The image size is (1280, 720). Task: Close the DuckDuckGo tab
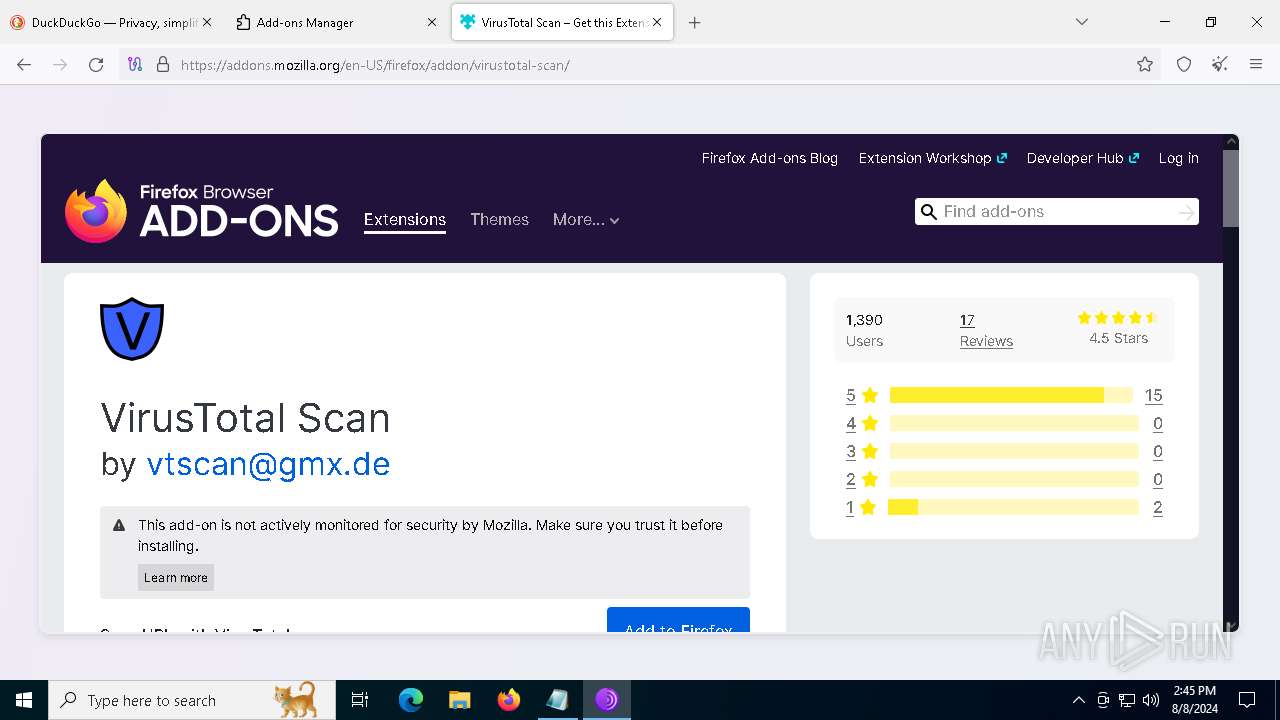[x=207, y=22]
